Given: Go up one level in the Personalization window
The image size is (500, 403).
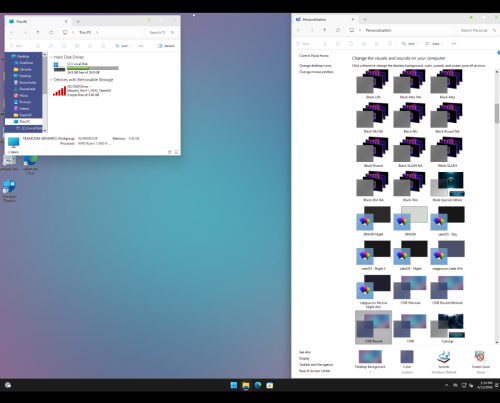Looking at the screenshot, I should coord(325,30).
